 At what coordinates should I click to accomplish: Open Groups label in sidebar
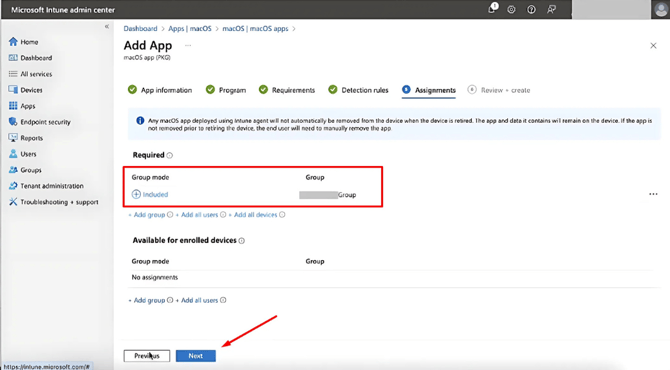[31, 170]
